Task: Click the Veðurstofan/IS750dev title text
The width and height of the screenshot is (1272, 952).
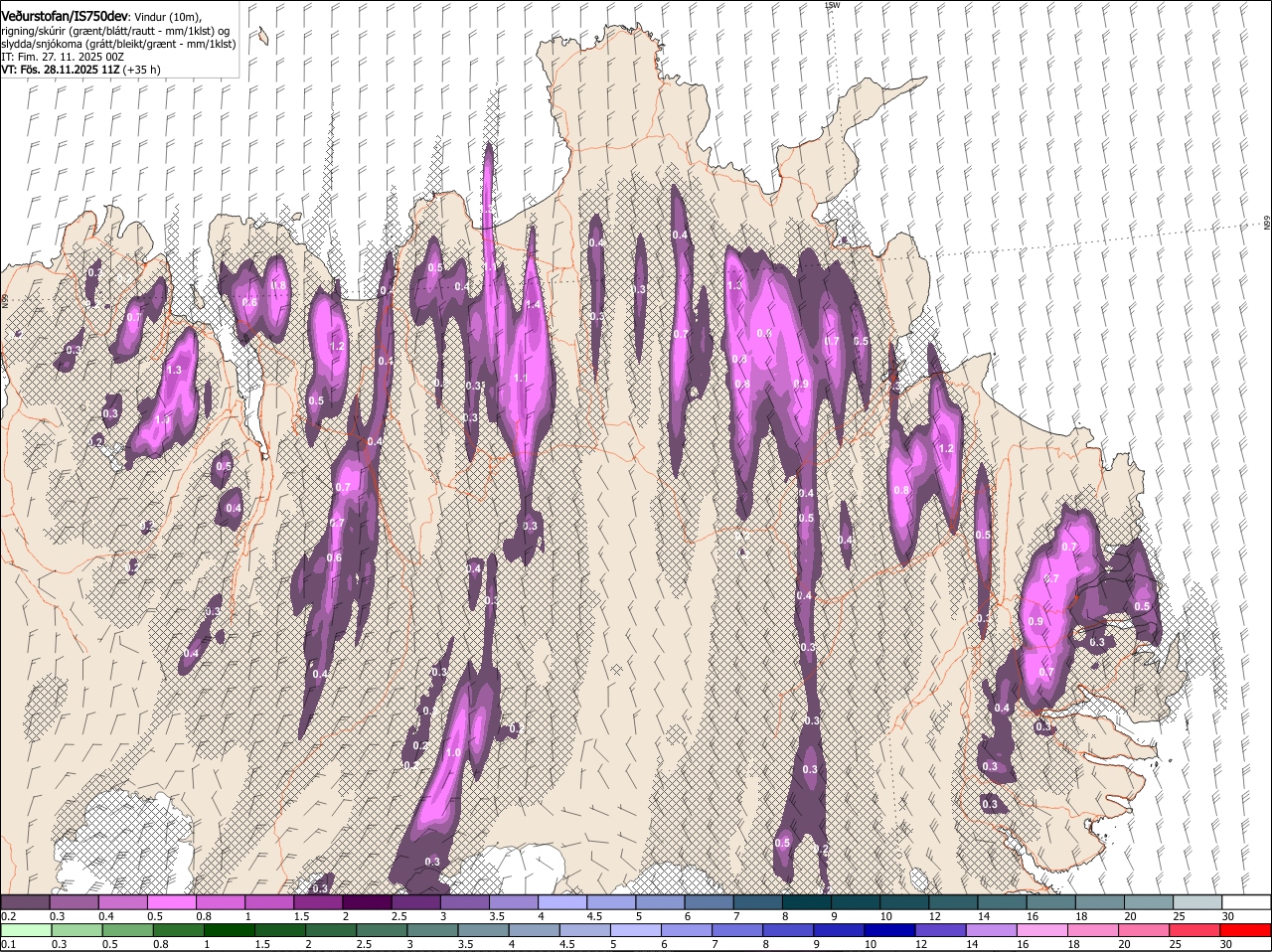Action: coord(65,16)
